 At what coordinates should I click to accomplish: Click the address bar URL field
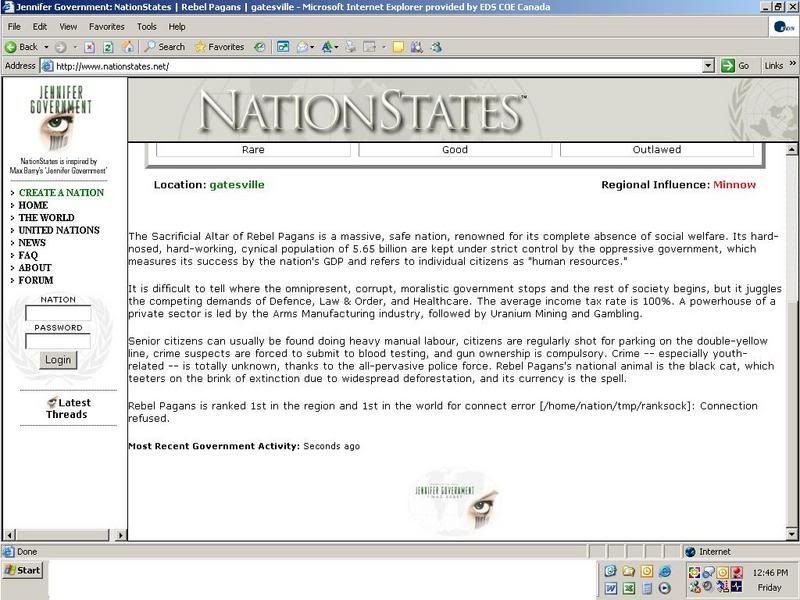(x=378, y=66)
